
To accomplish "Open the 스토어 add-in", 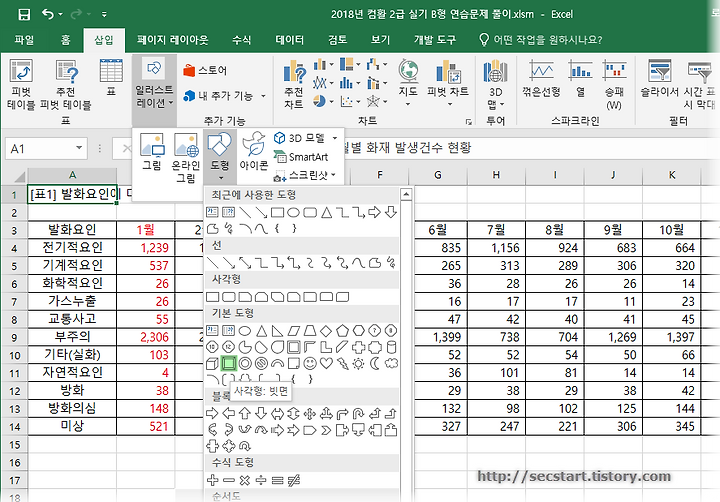I will (205, 71).
